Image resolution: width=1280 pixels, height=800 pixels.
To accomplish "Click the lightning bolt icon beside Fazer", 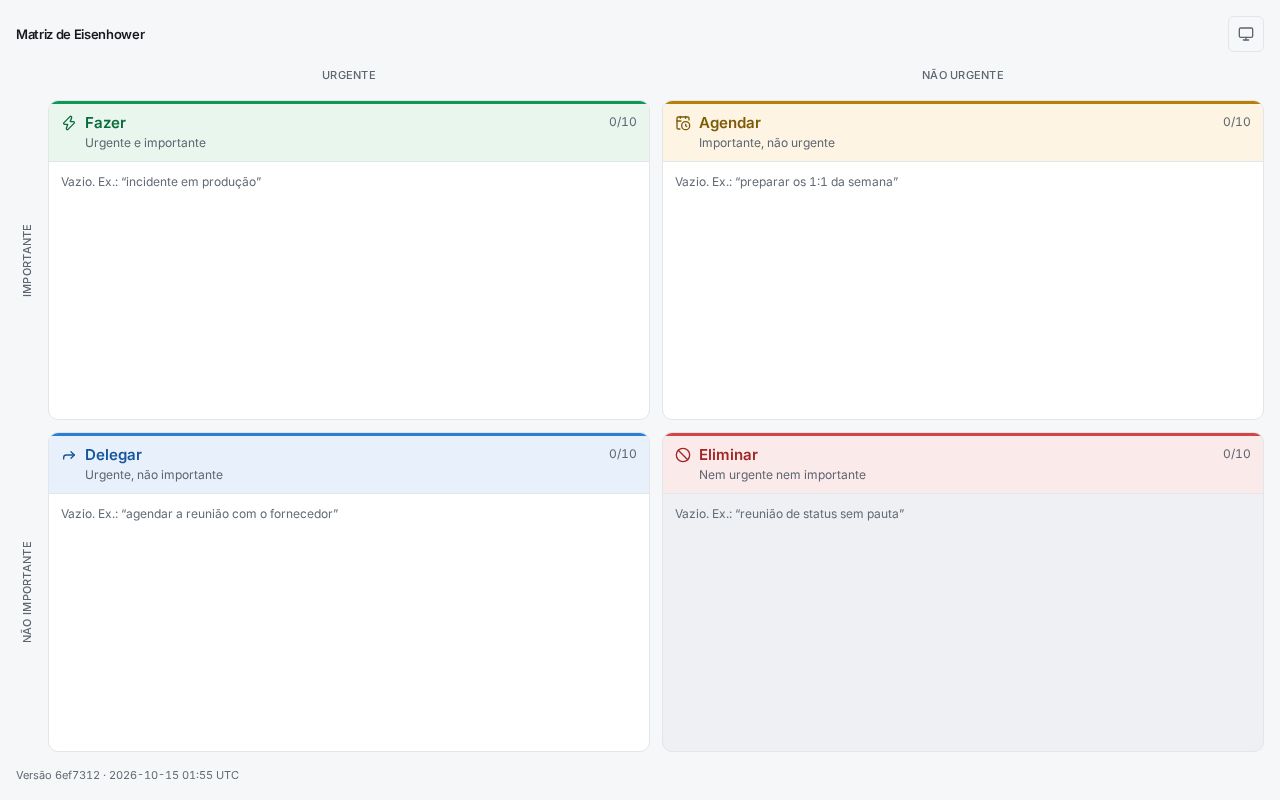I will 69,123.
